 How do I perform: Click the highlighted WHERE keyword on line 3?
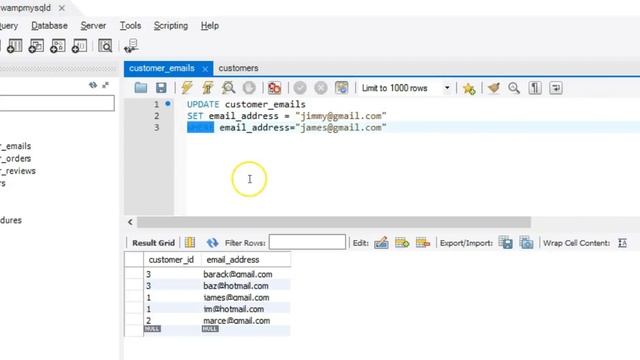200,127
